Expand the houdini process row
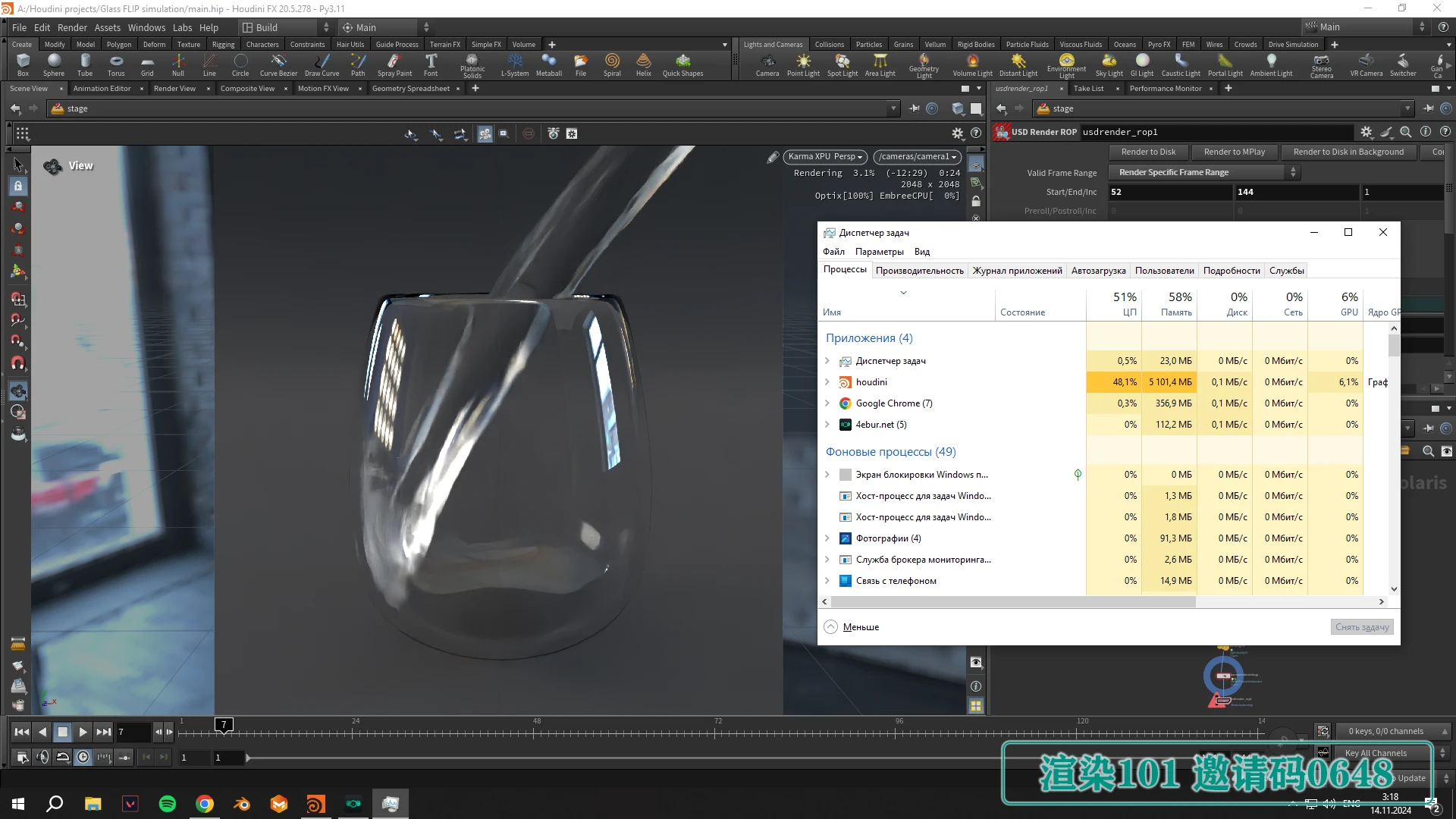The width and height of the screenshot is (1456, 819). (827, 382)
